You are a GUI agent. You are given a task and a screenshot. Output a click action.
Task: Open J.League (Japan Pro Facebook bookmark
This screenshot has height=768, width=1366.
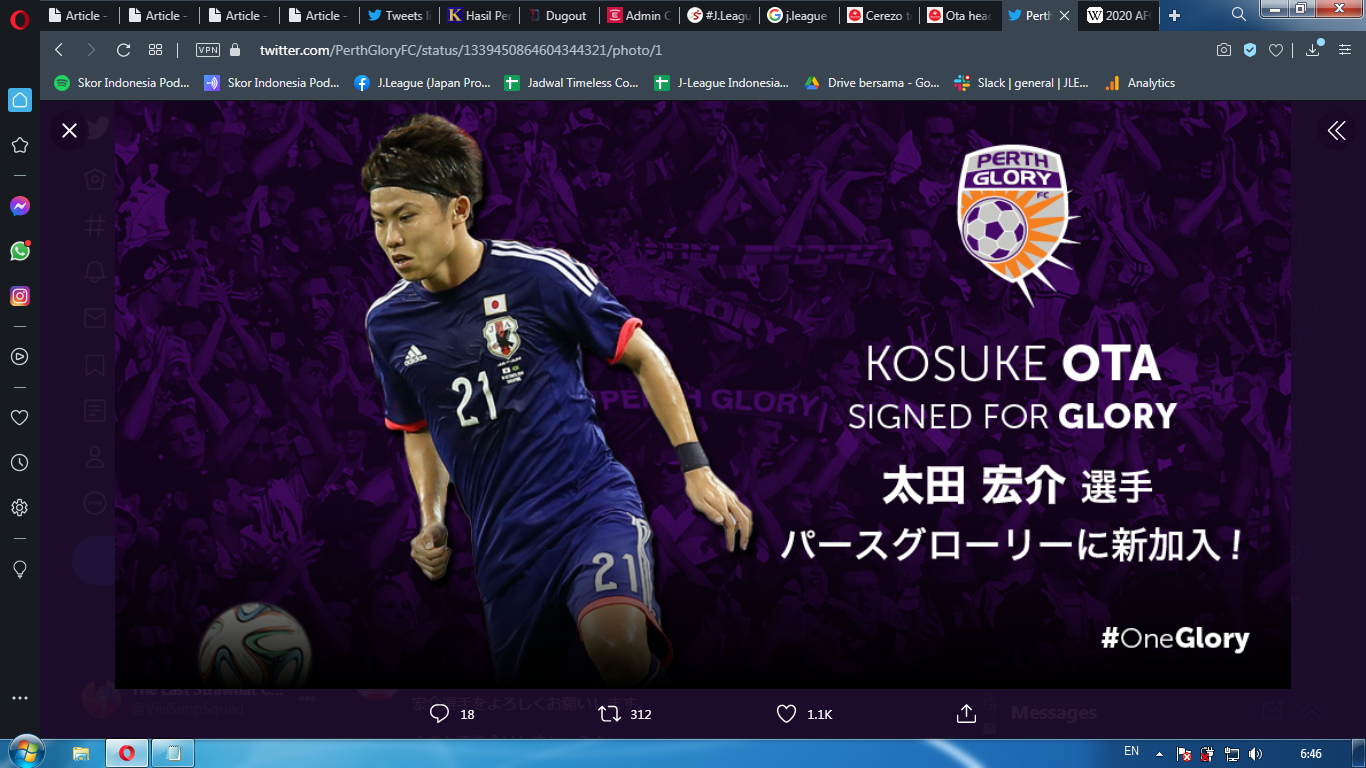422,83
